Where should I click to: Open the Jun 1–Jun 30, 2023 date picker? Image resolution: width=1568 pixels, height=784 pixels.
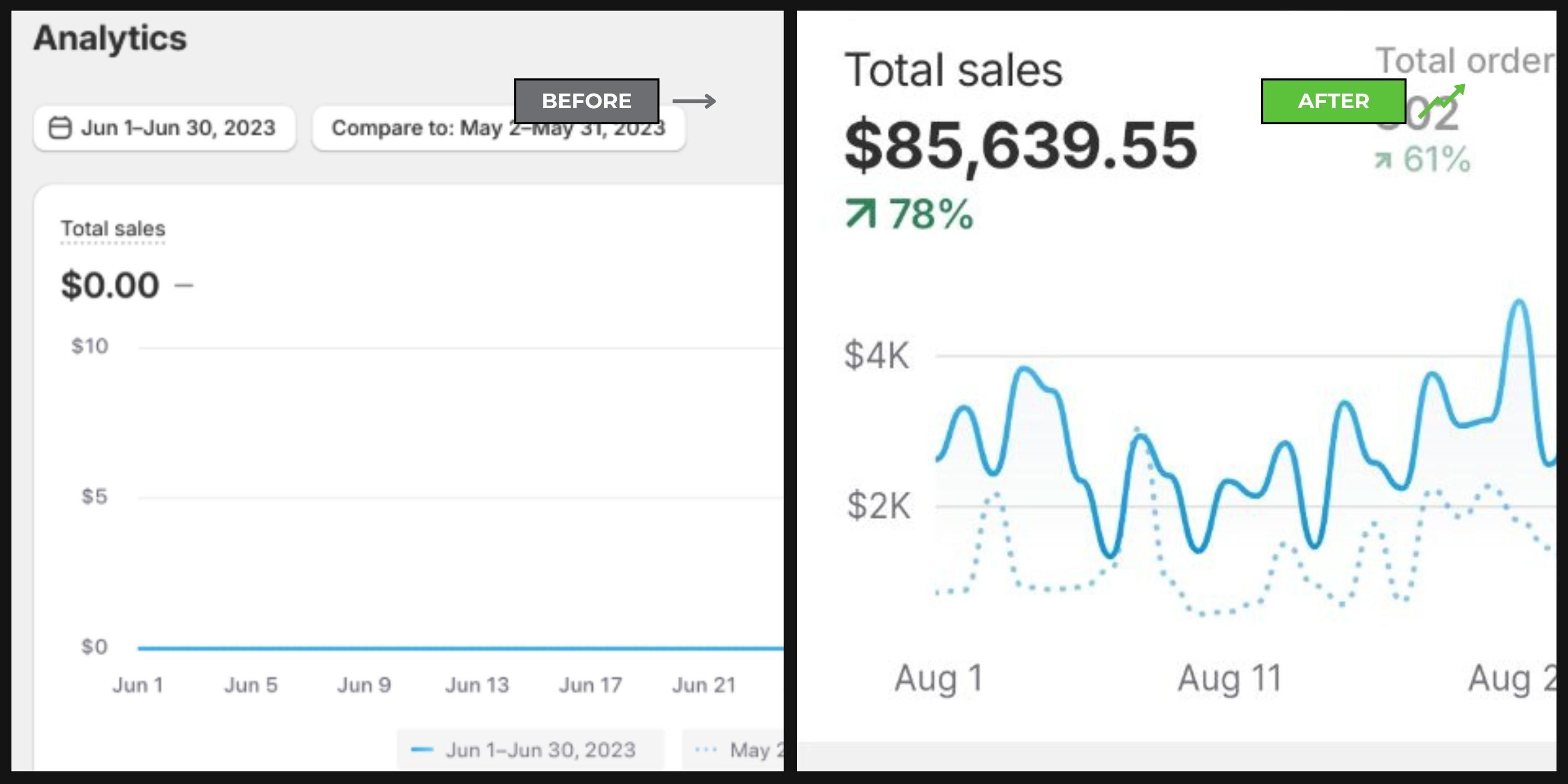click(165, 128)
